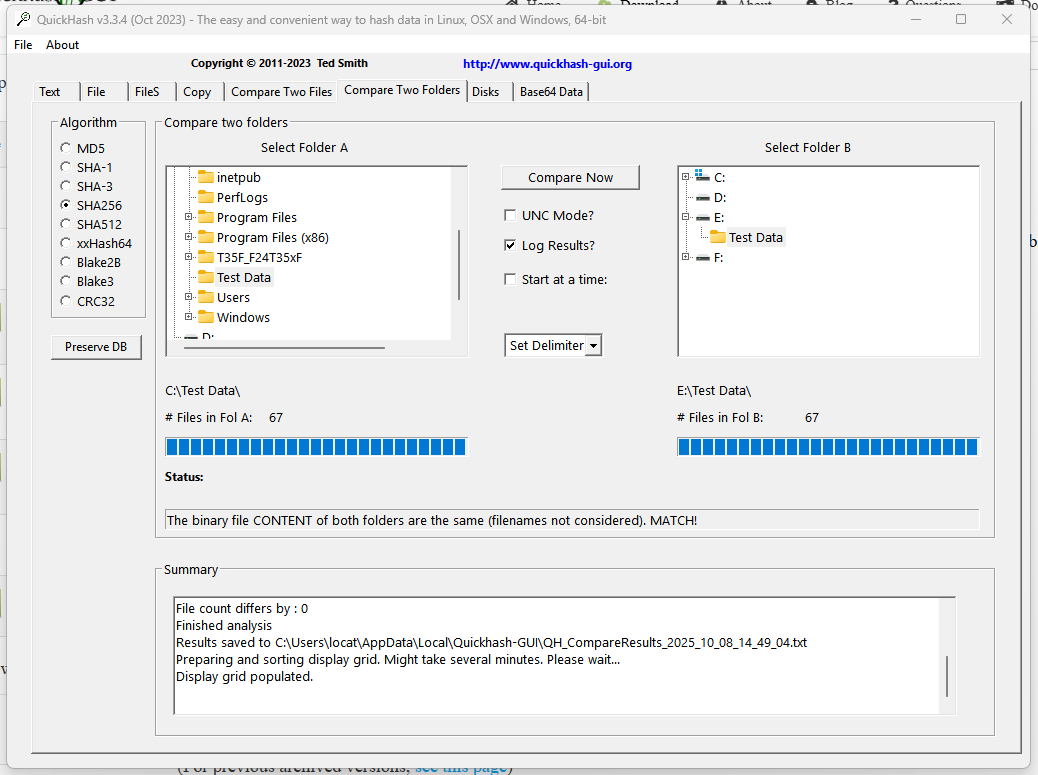
Task: Click the Test Data folder icon under E:
Action: [x=718, y=238]
